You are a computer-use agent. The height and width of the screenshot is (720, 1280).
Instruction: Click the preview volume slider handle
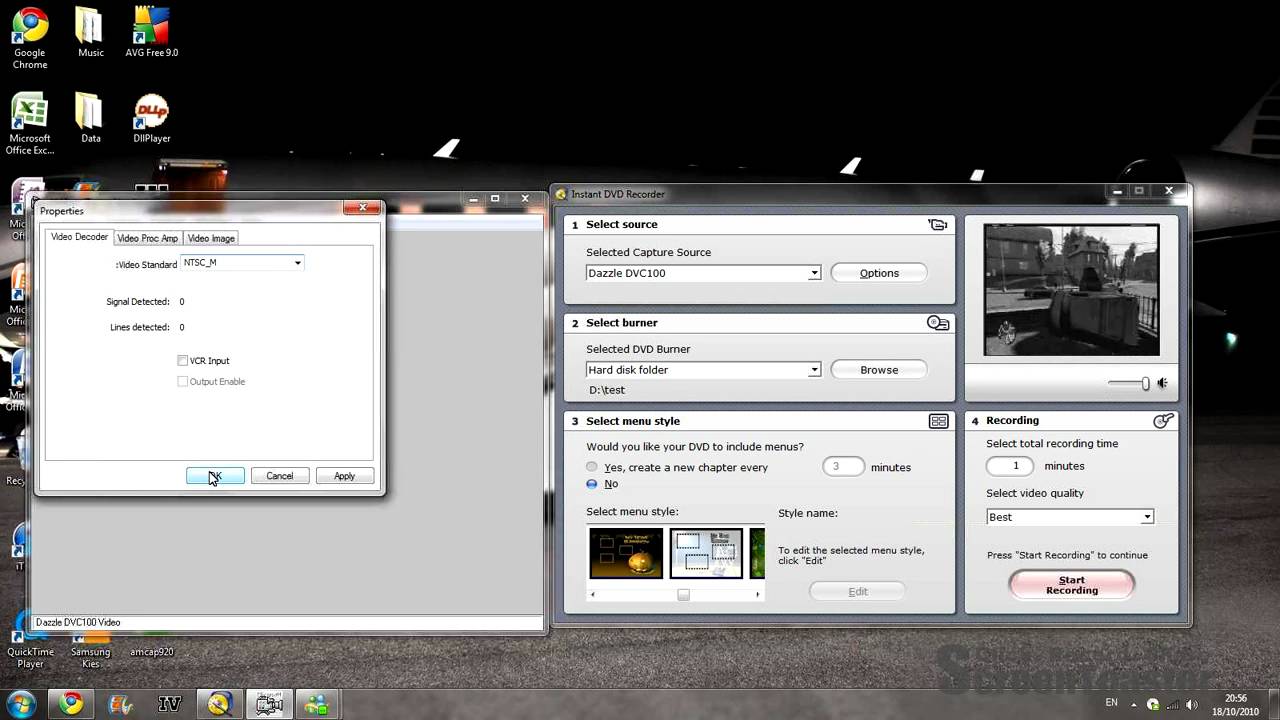pyautogui.click(x=1145, y=383)
